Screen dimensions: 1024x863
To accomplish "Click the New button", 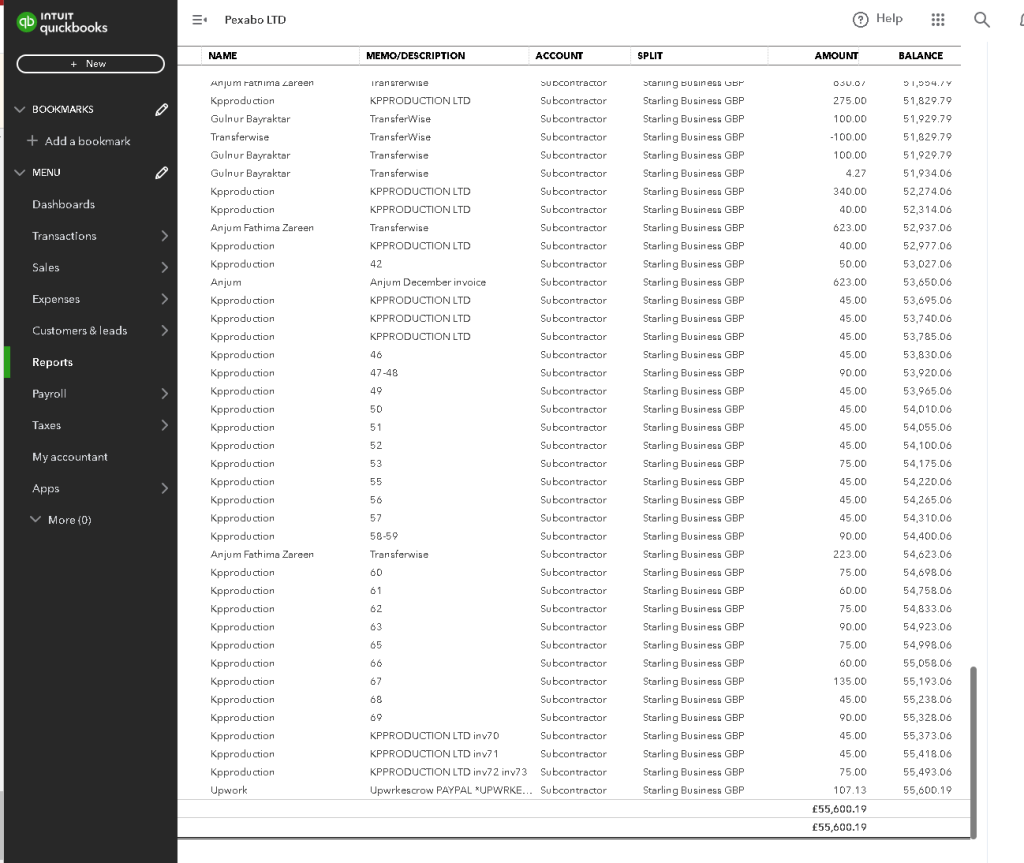I will (x=90, y=63).
